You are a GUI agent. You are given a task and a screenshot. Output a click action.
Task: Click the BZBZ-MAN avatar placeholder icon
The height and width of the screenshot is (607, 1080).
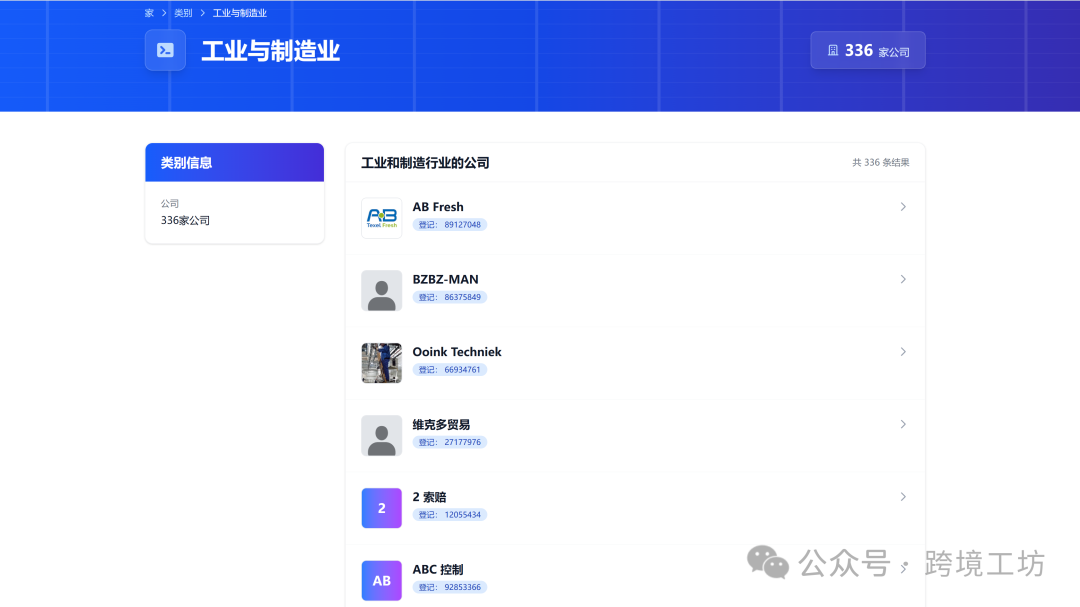pos(381,290)
